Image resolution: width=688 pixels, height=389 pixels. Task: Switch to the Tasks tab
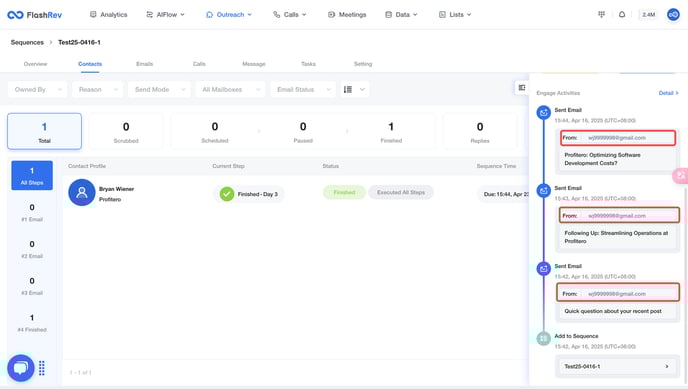(308, 64)
